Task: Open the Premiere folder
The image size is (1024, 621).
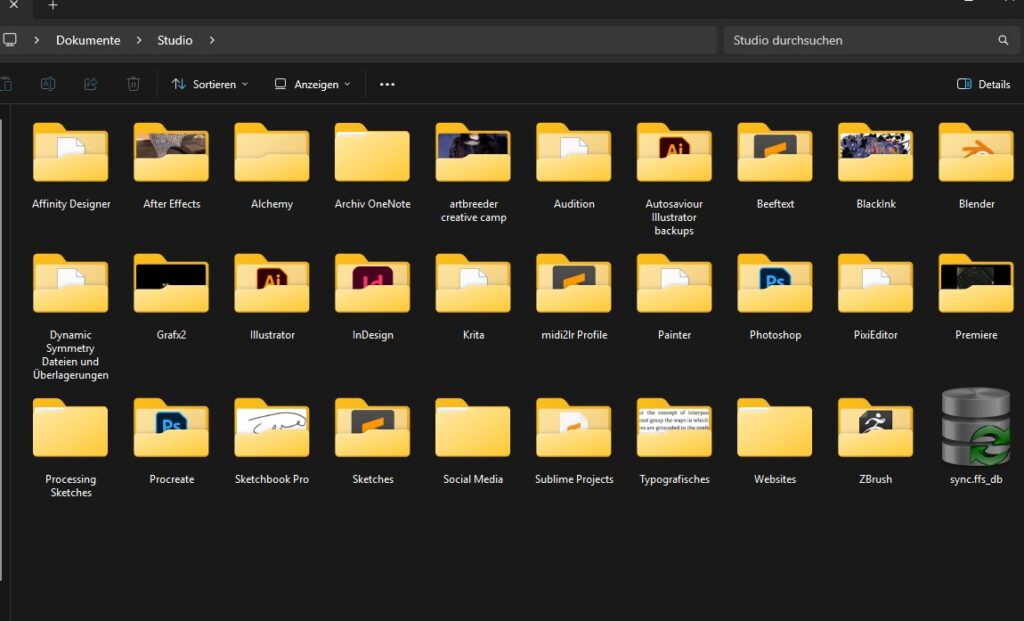Action: click(976, 283)
